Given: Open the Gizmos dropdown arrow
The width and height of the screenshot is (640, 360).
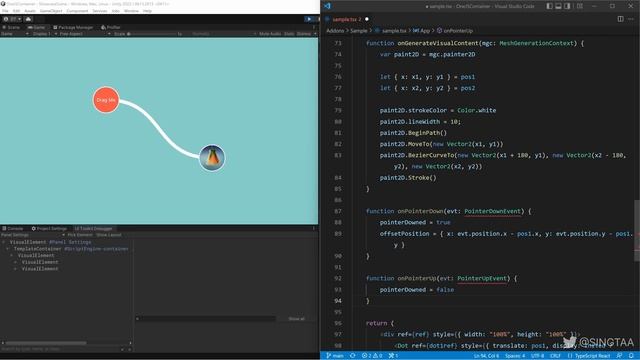Looking at the screenshot, I should pyautogui.click(x=315, y=34).
